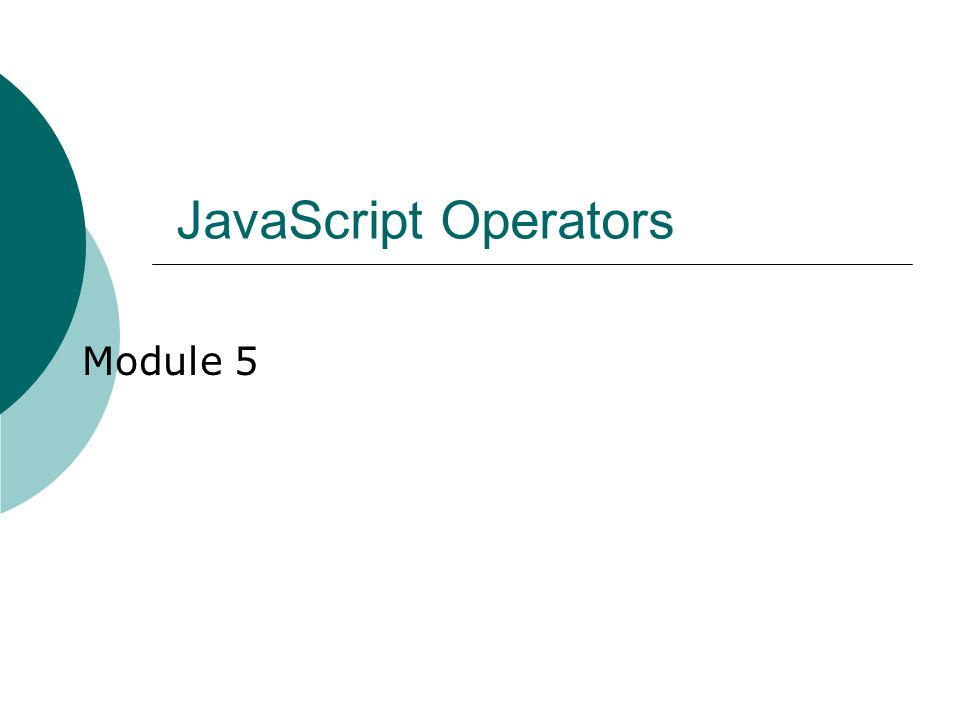Click the capital J in JavaScript
This screenshot has height=720, width=960.
click(189, 219)
